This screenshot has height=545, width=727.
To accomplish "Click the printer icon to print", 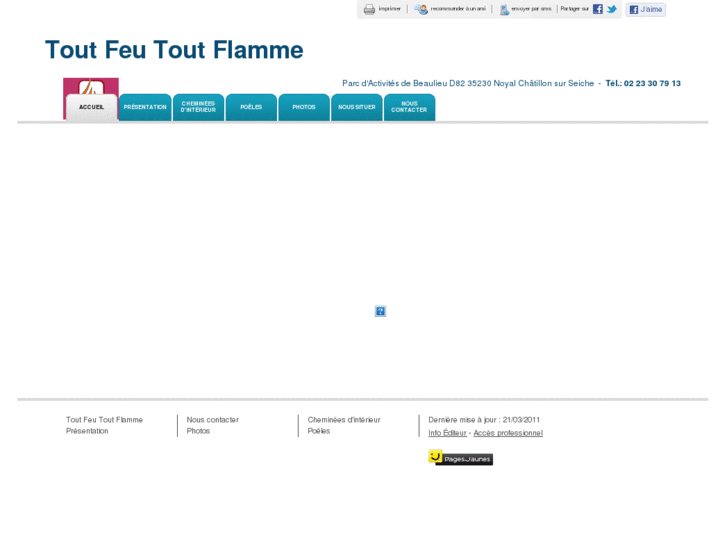I will pos(369,9).
